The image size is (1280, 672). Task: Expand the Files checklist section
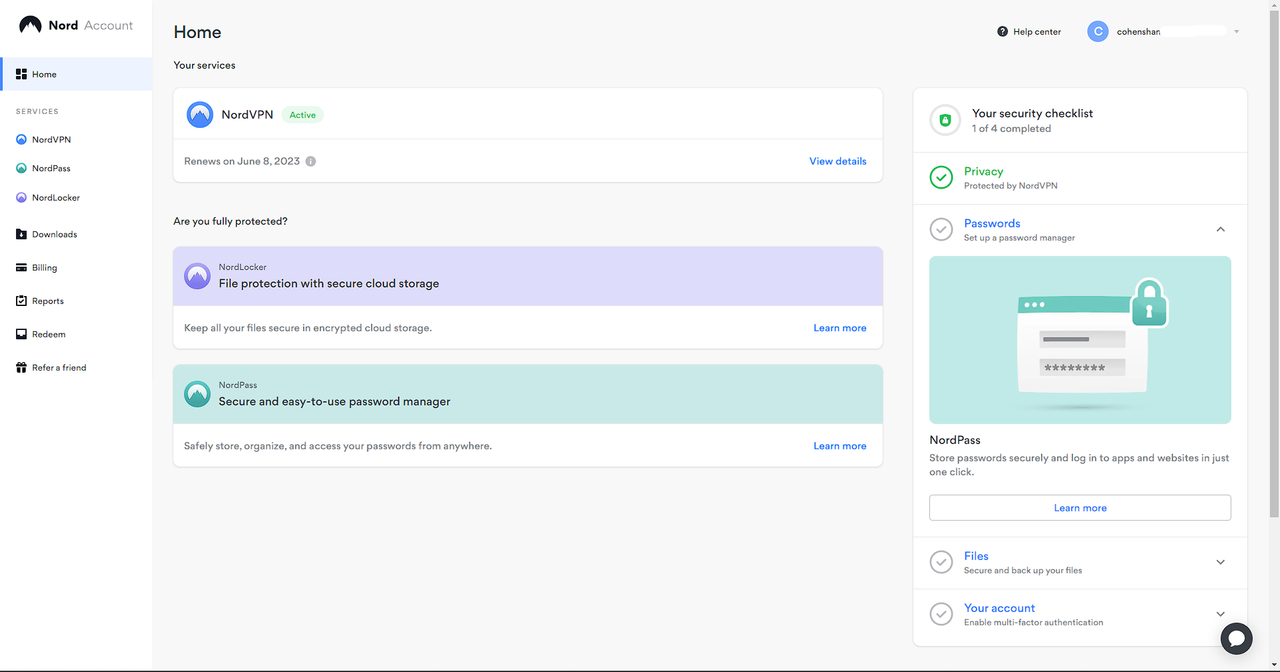1220,562
